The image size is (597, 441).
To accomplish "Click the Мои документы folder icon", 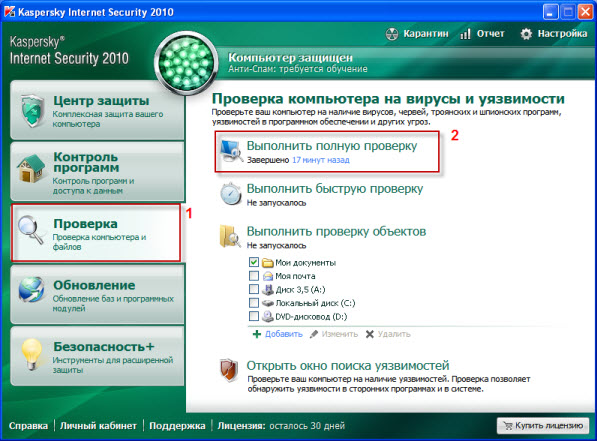I will [268, 263].
